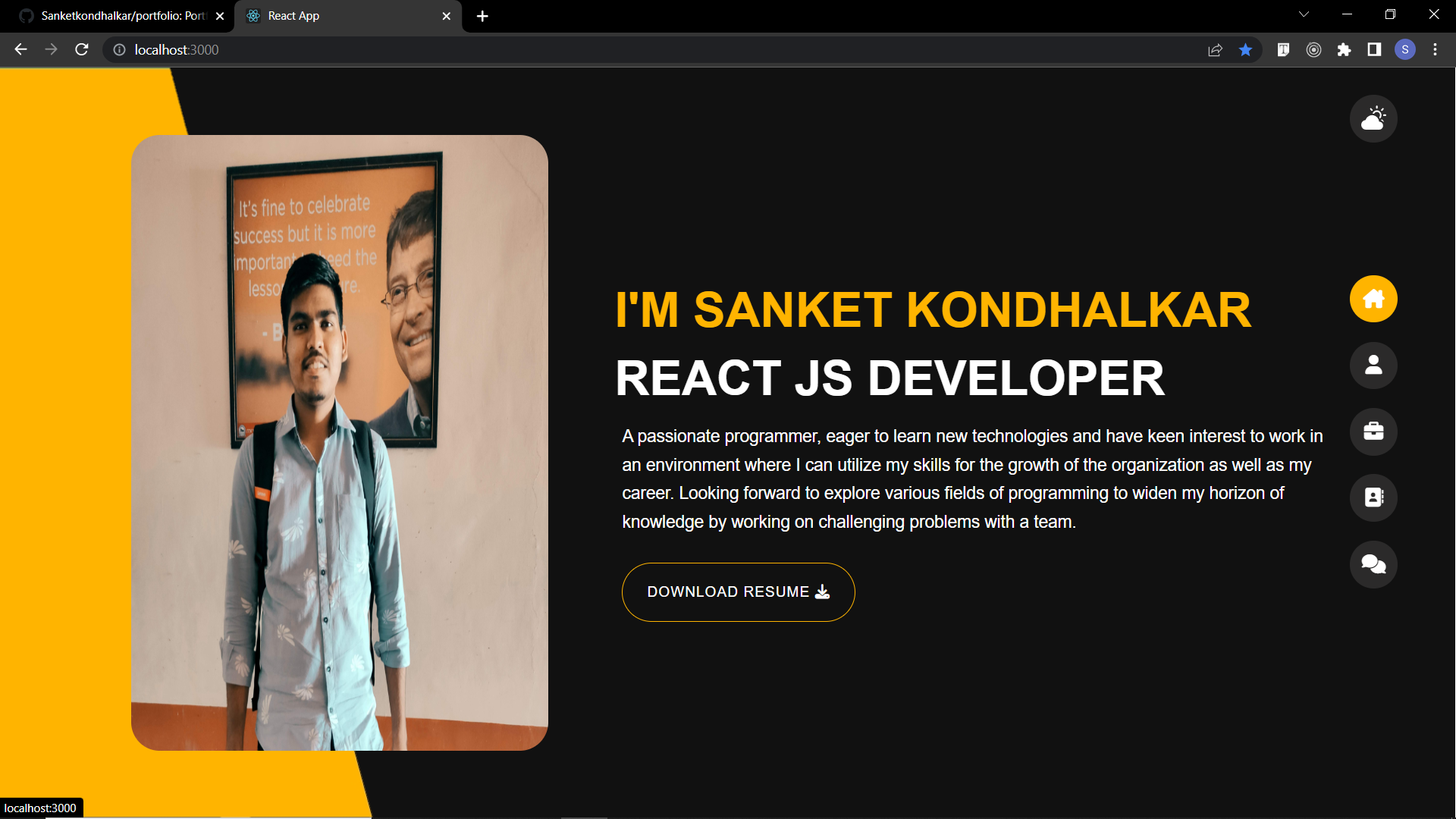1456x819 pixels.
Task: Click the reading mode toggle in toolbar
Action: pyautogui.click(x=1284, y=49)
